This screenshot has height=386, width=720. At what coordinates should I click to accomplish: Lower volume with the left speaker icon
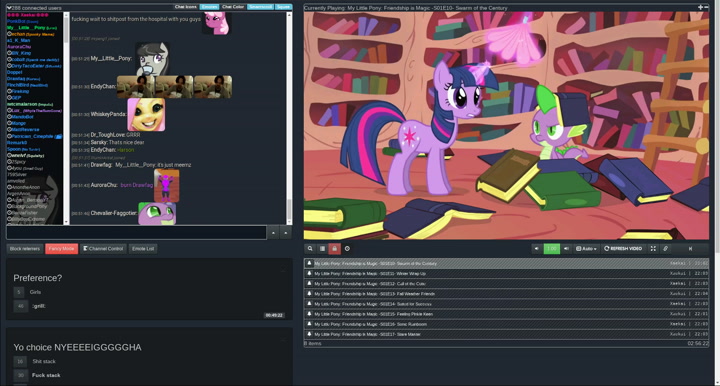tap(536, 249)
